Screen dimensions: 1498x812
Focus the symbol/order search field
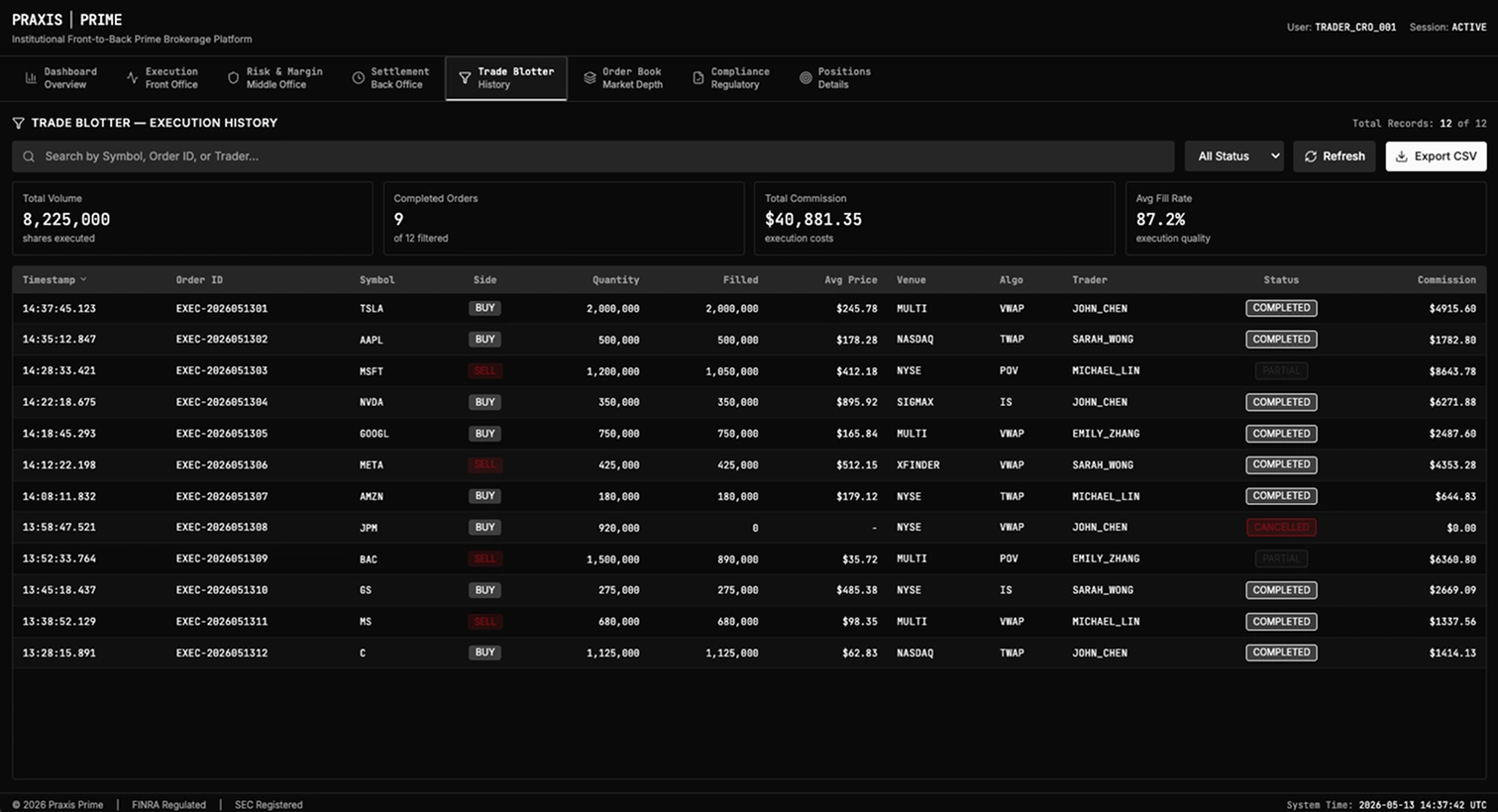593,156
